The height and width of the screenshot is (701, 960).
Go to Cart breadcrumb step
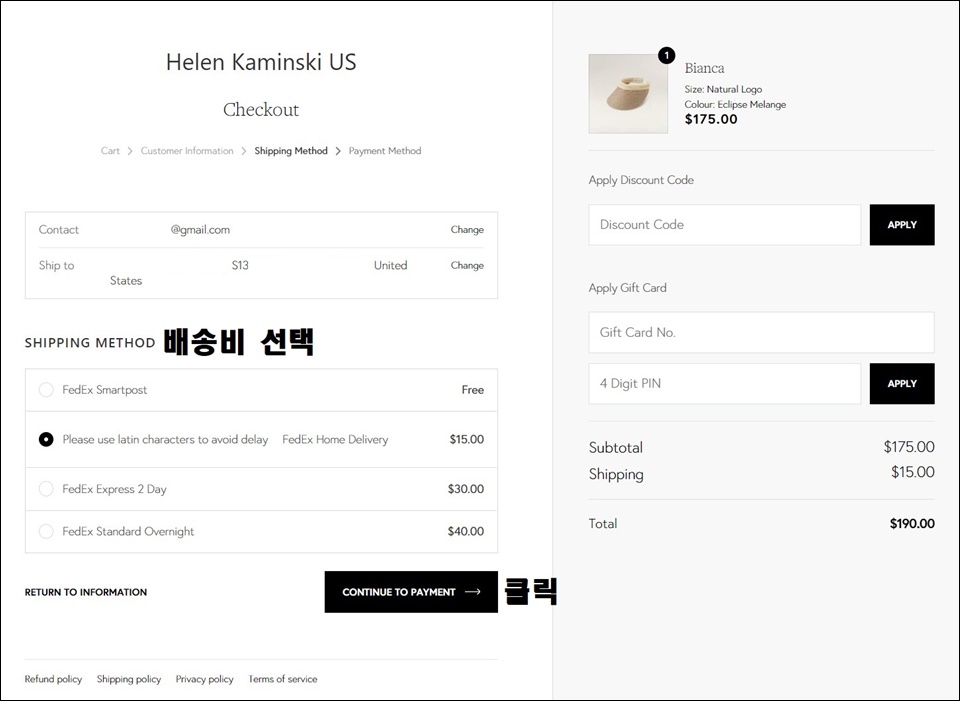coord(110,151)
